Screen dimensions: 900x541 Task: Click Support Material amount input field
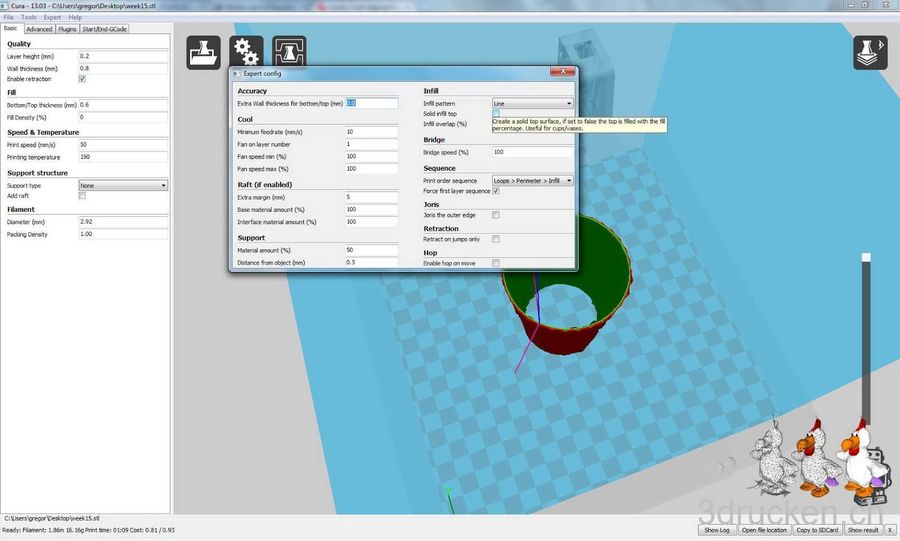(371, 250)
